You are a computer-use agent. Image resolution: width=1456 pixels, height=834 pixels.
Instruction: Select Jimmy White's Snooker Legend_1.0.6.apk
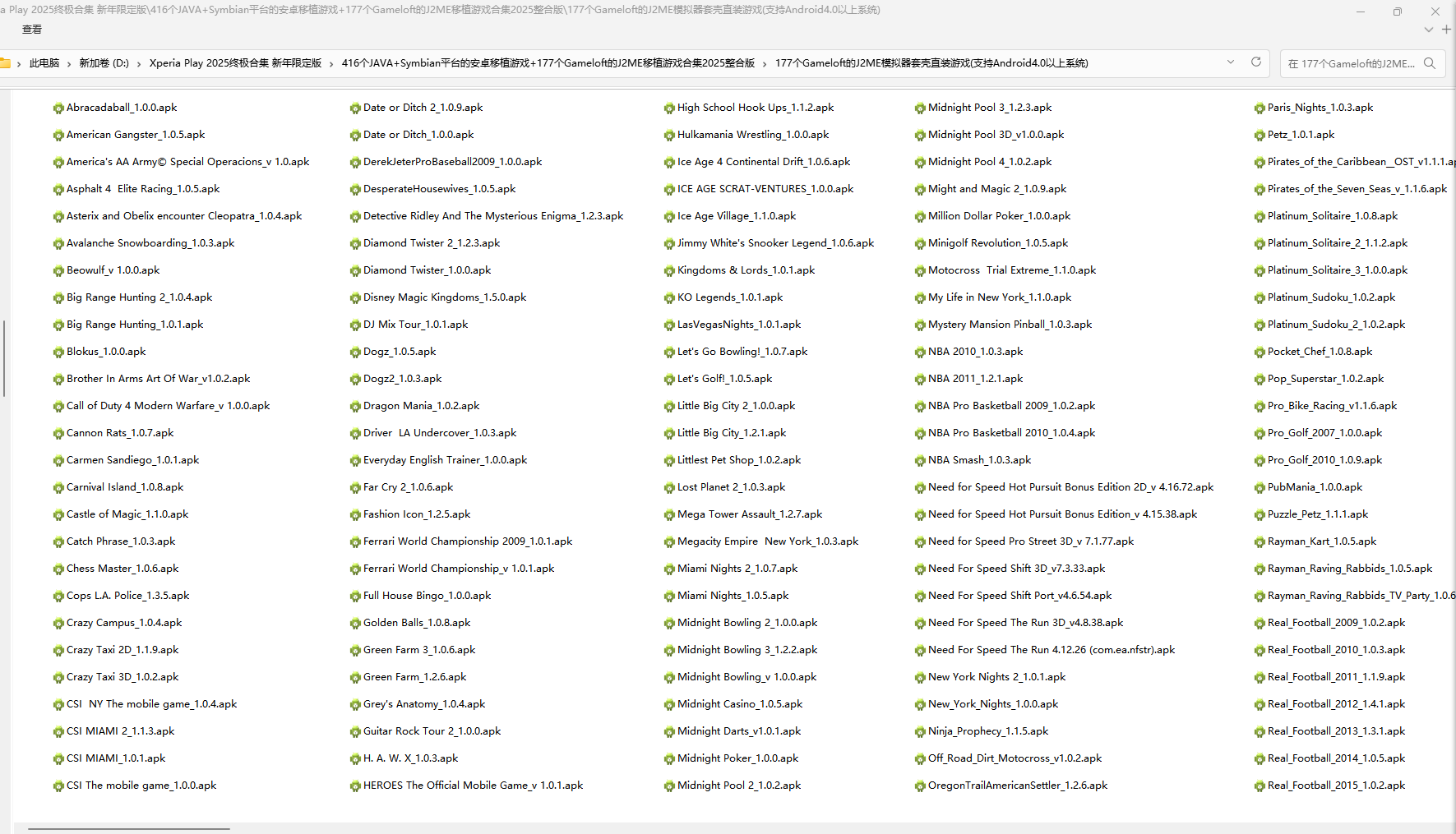[x=775, y=243]
